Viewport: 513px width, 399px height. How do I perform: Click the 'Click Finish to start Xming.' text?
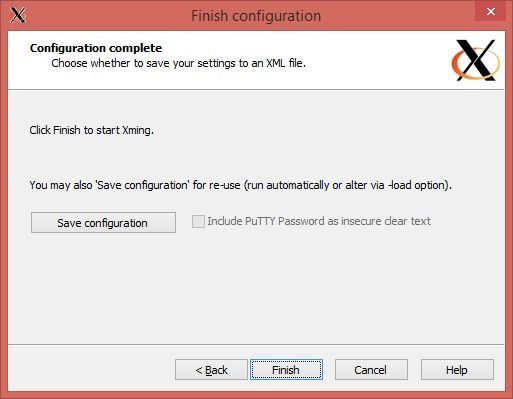[92, 130]
